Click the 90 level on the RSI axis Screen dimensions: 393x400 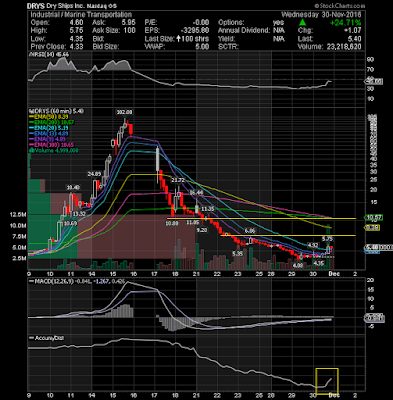click(370, 59)
